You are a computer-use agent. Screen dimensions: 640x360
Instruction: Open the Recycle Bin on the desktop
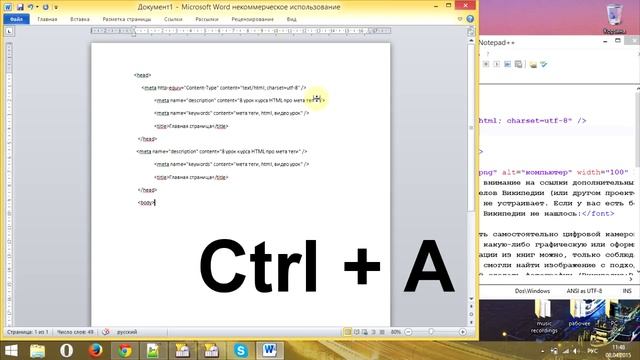[614, 18]
